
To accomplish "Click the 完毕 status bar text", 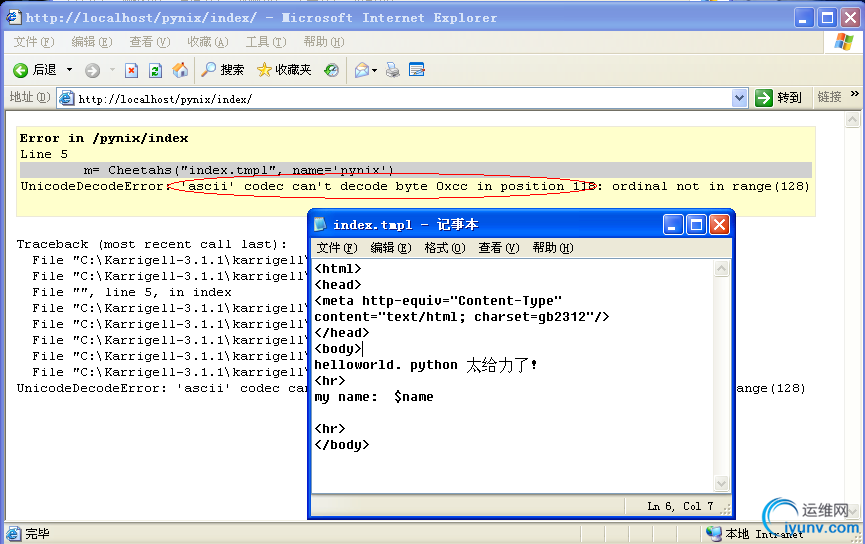I will (37, 534).
